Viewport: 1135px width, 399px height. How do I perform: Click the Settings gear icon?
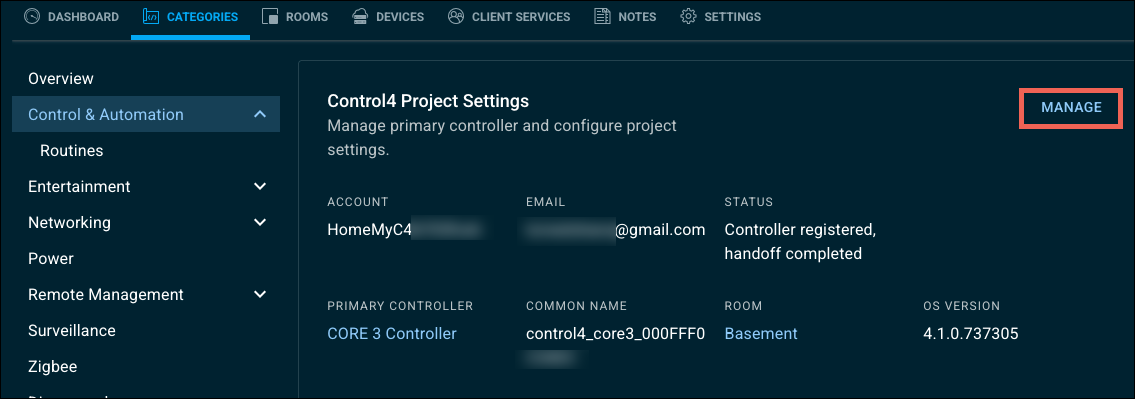pyautogui.click(x=688, y=17)
